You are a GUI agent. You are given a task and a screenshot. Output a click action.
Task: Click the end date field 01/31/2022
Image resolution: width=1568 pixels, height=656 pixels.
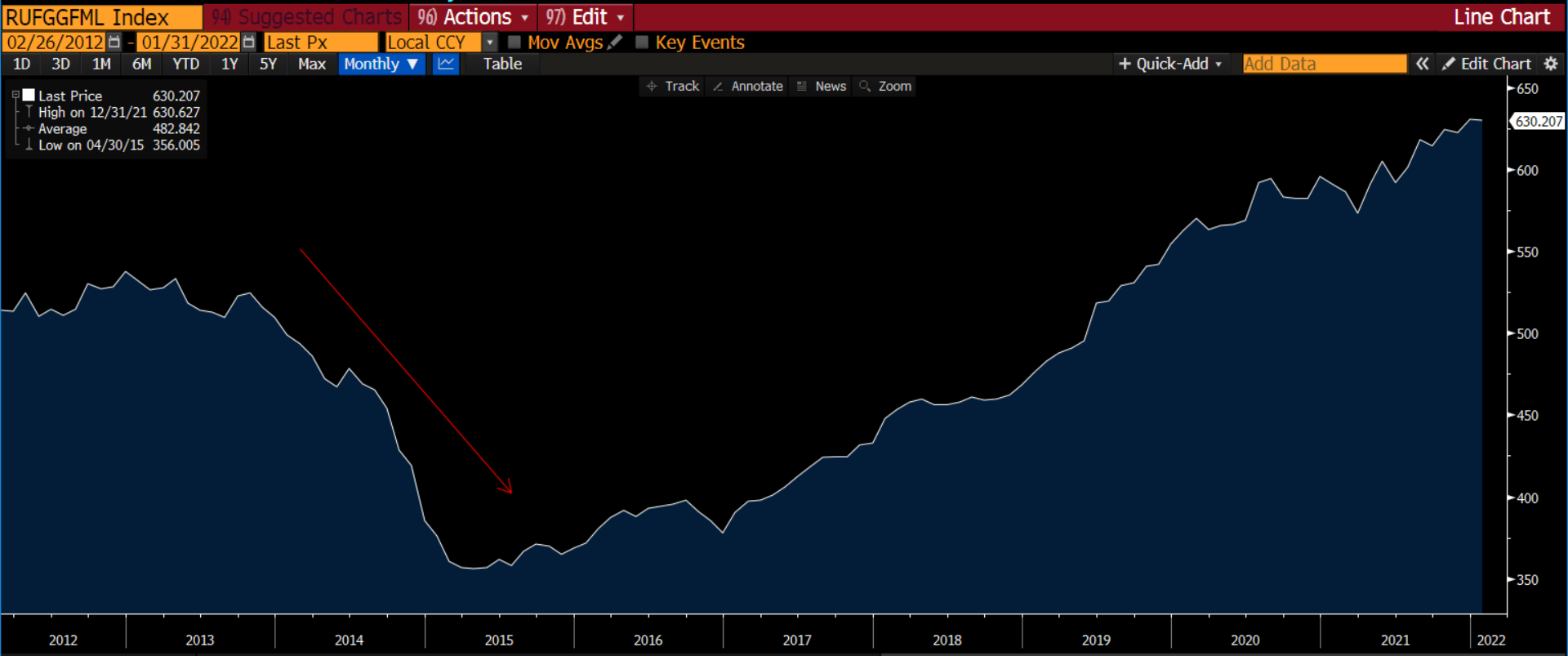point(189,42)
